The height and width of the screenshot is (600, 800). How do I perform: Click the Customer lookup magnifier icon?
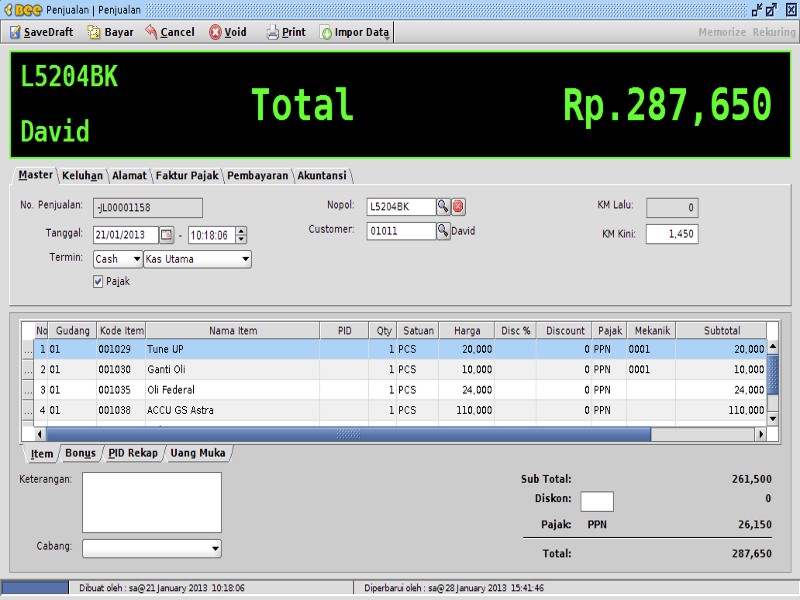point(443,231)
